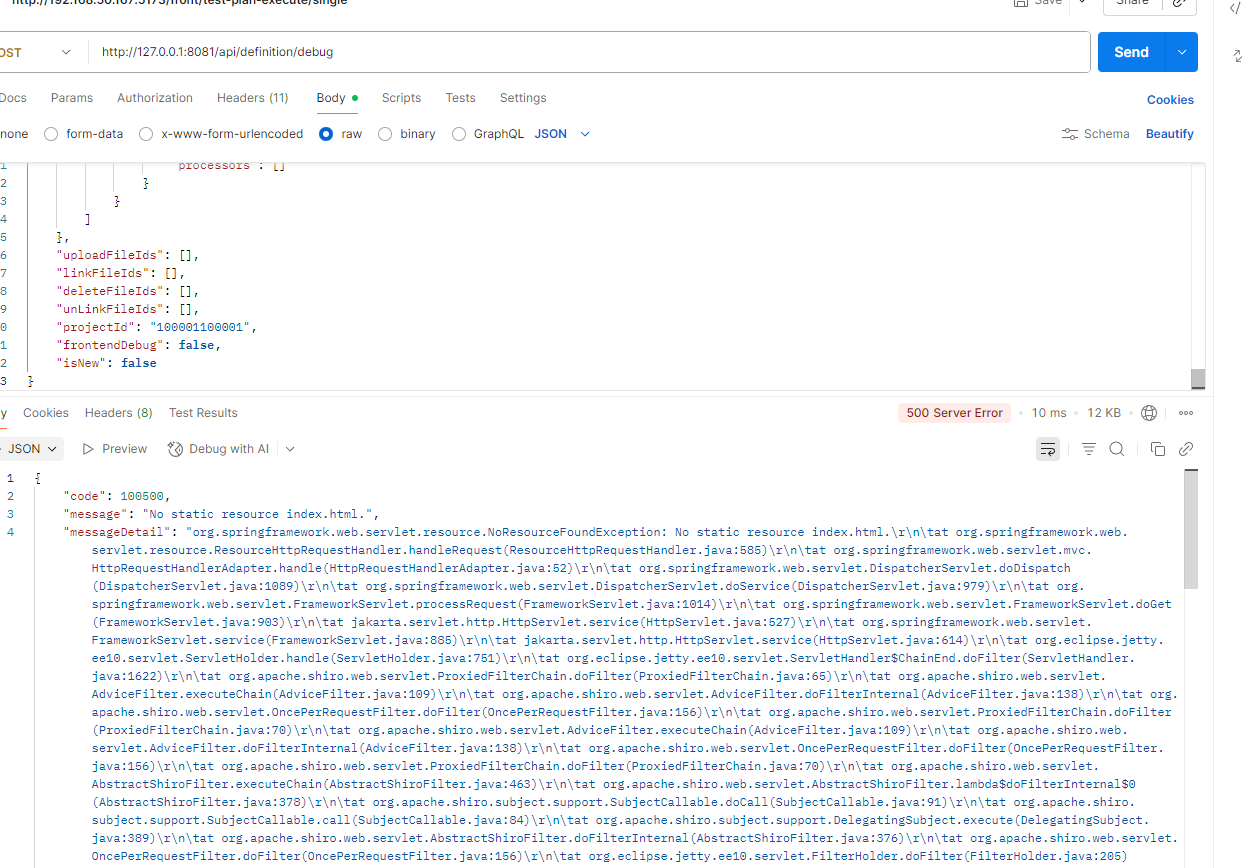Screen dimensions: 1242x868
Task: Copy the response body to clipboard
Action: (1158, 449)
